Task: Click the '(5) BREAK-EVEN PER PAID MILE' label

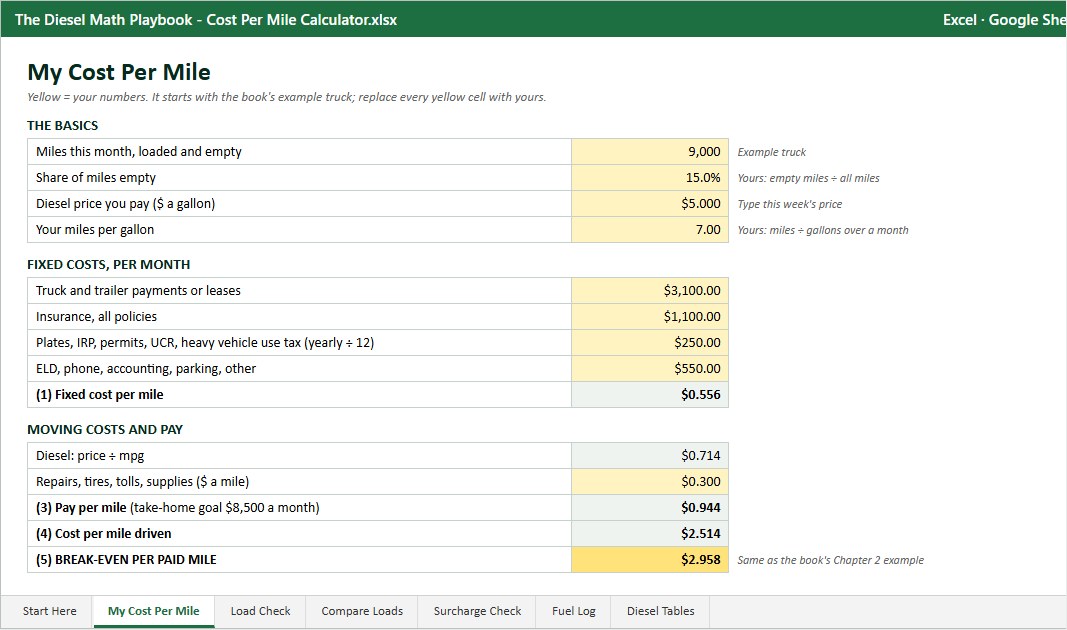Action: (126, 559)
